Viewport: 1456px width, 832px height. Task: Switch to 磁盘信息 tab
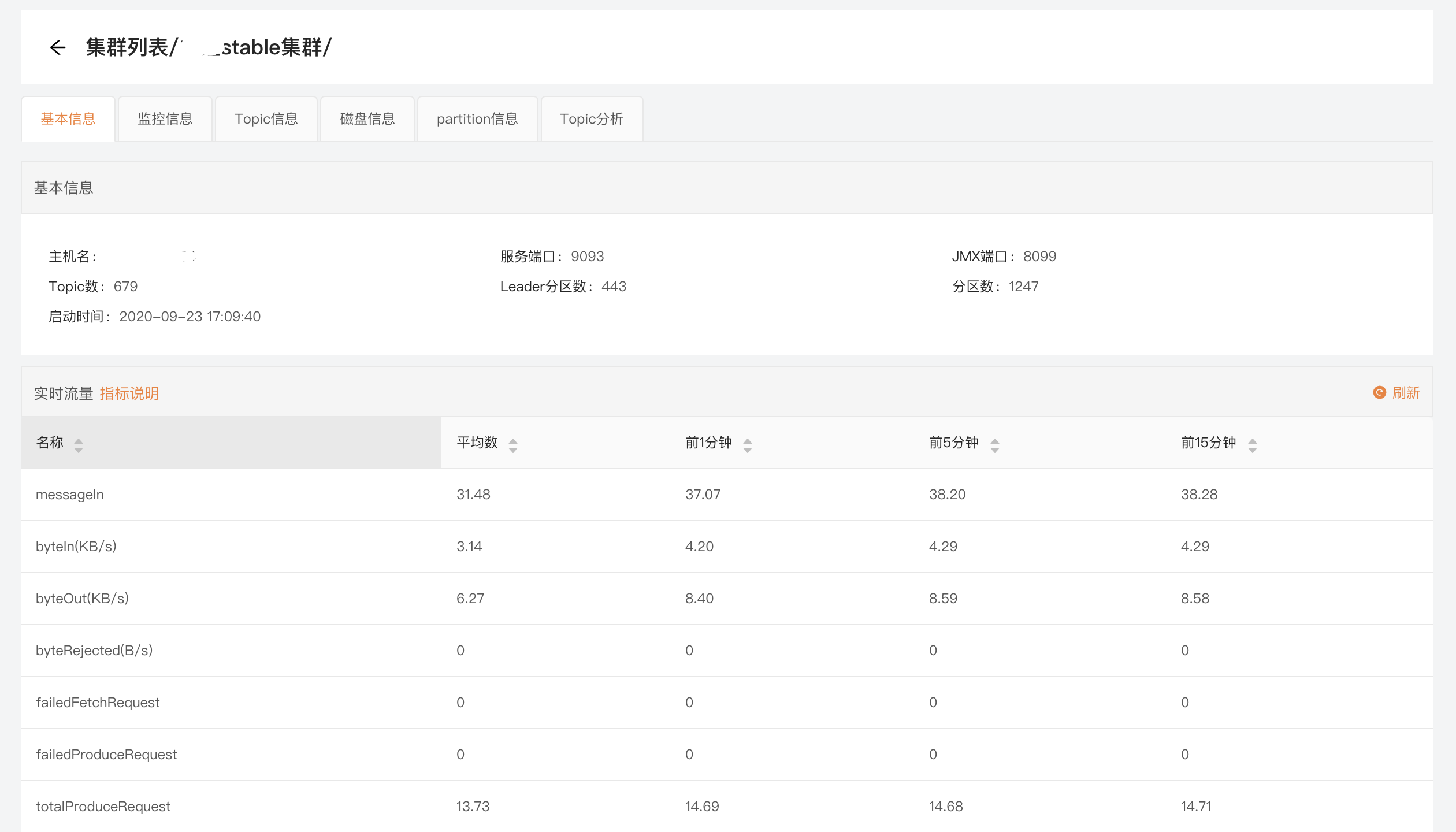tap(367, 119)
